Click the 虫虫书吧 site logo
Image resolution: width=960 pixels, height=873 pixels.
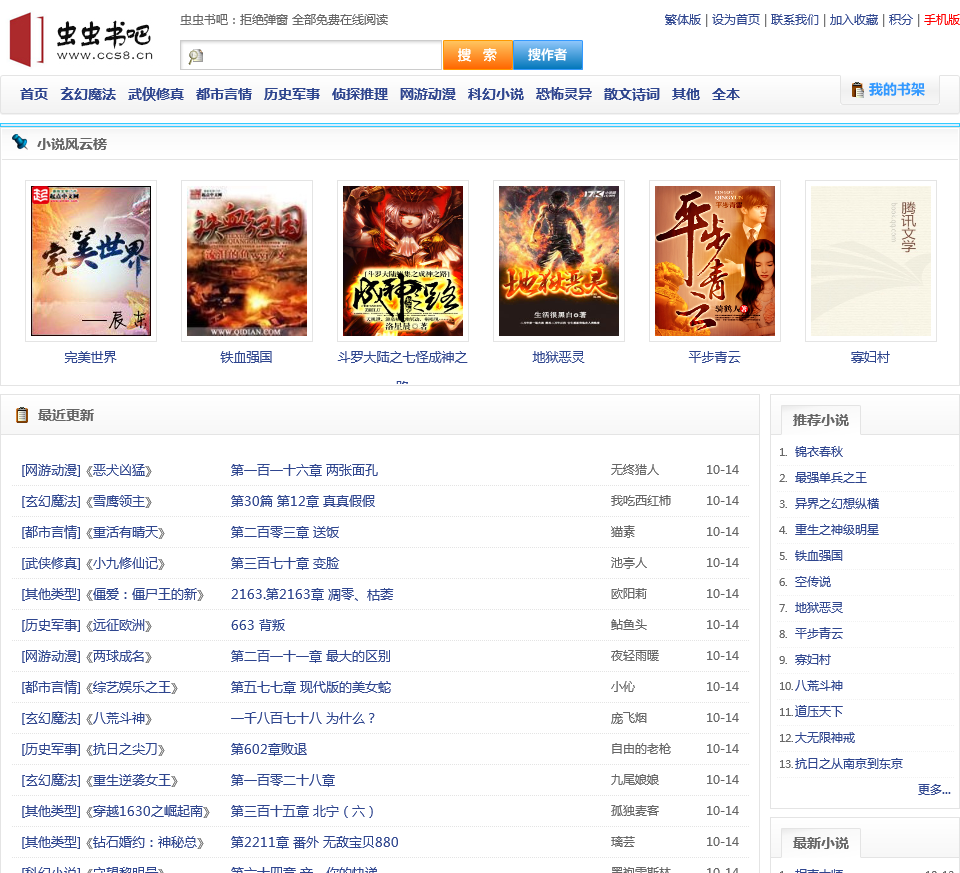(81, 40)
